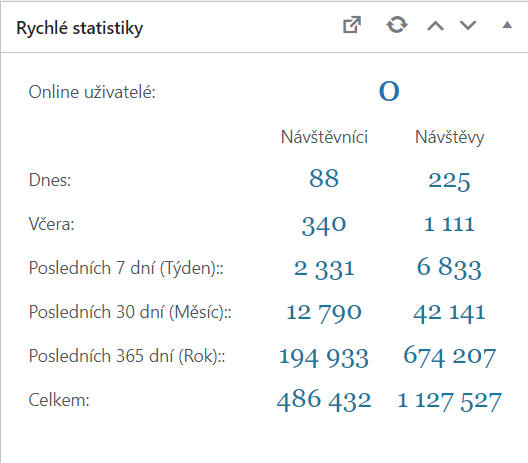Open last 7 days visits 6 833

449,268
